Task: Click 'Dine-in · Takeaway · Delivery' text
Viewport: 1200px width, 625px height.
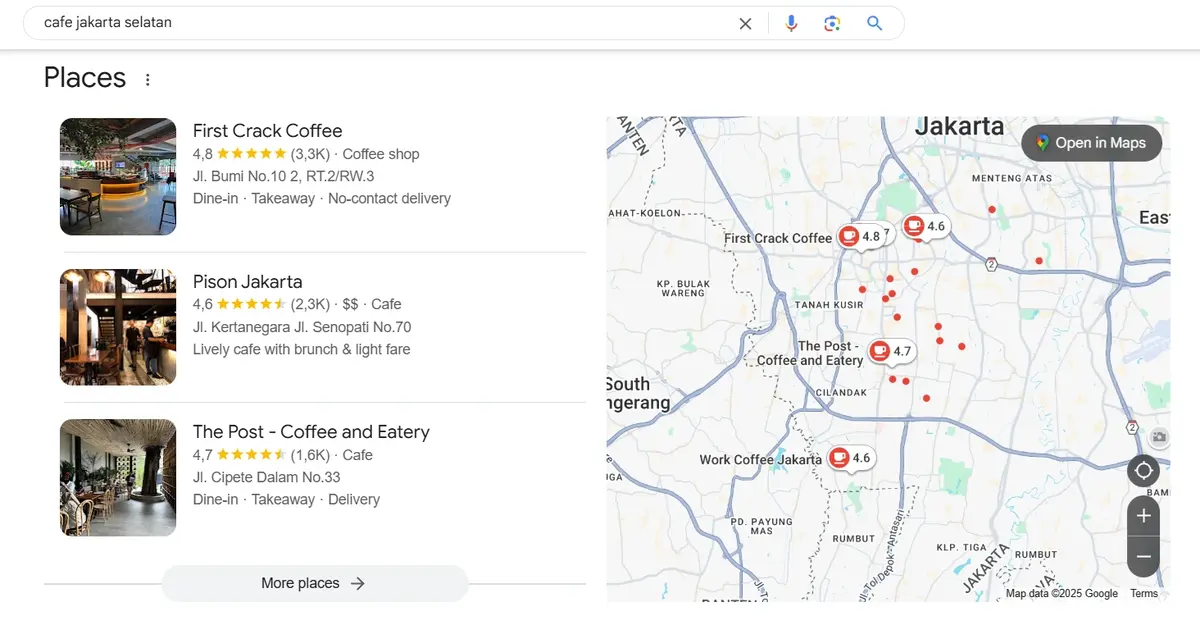Action: point(286,499)
